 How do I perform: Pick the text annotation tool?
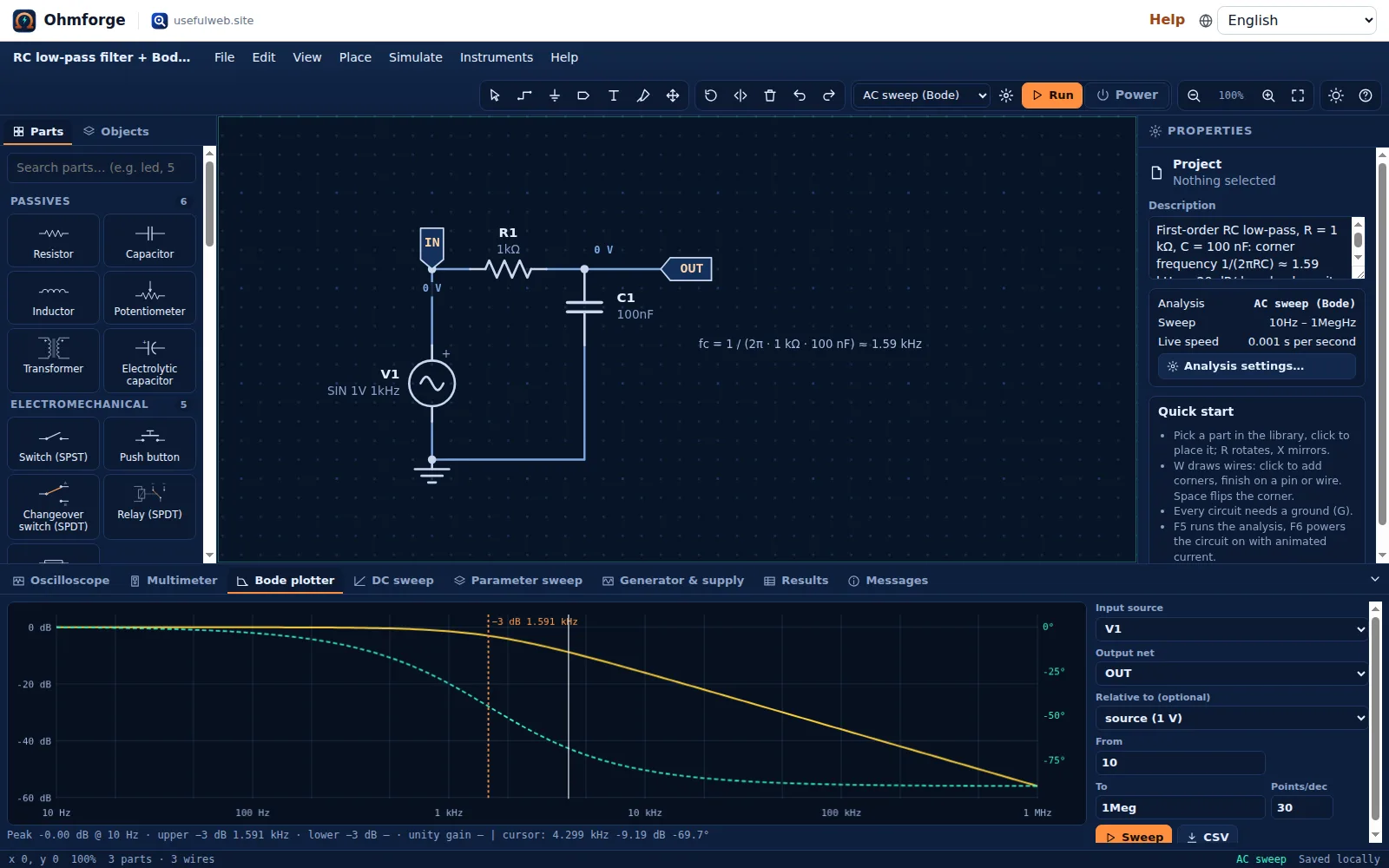613,95
